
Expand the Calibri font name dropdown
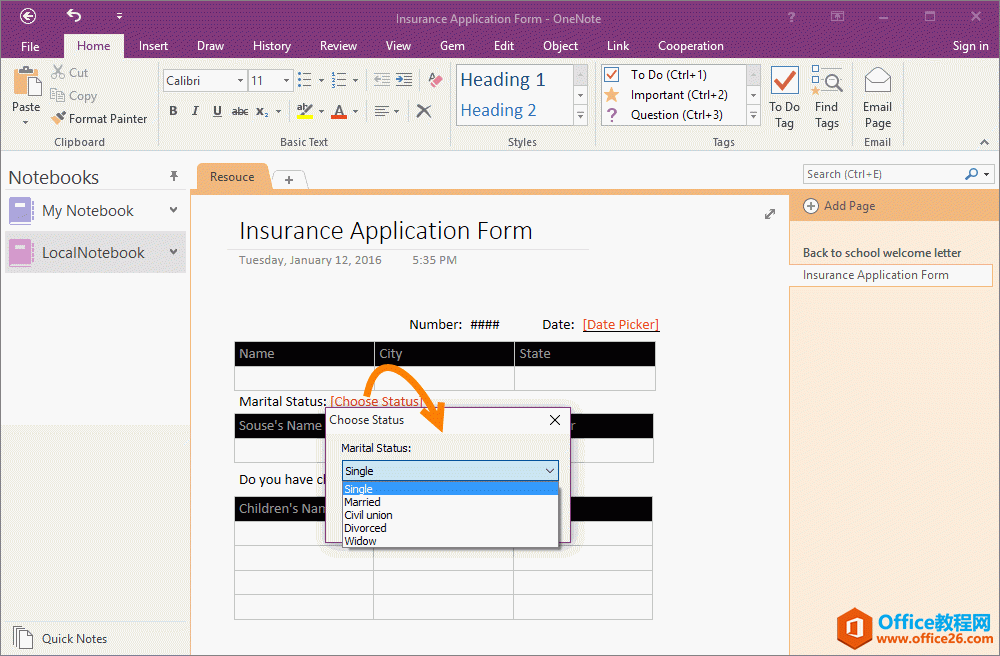click(240, 81)
